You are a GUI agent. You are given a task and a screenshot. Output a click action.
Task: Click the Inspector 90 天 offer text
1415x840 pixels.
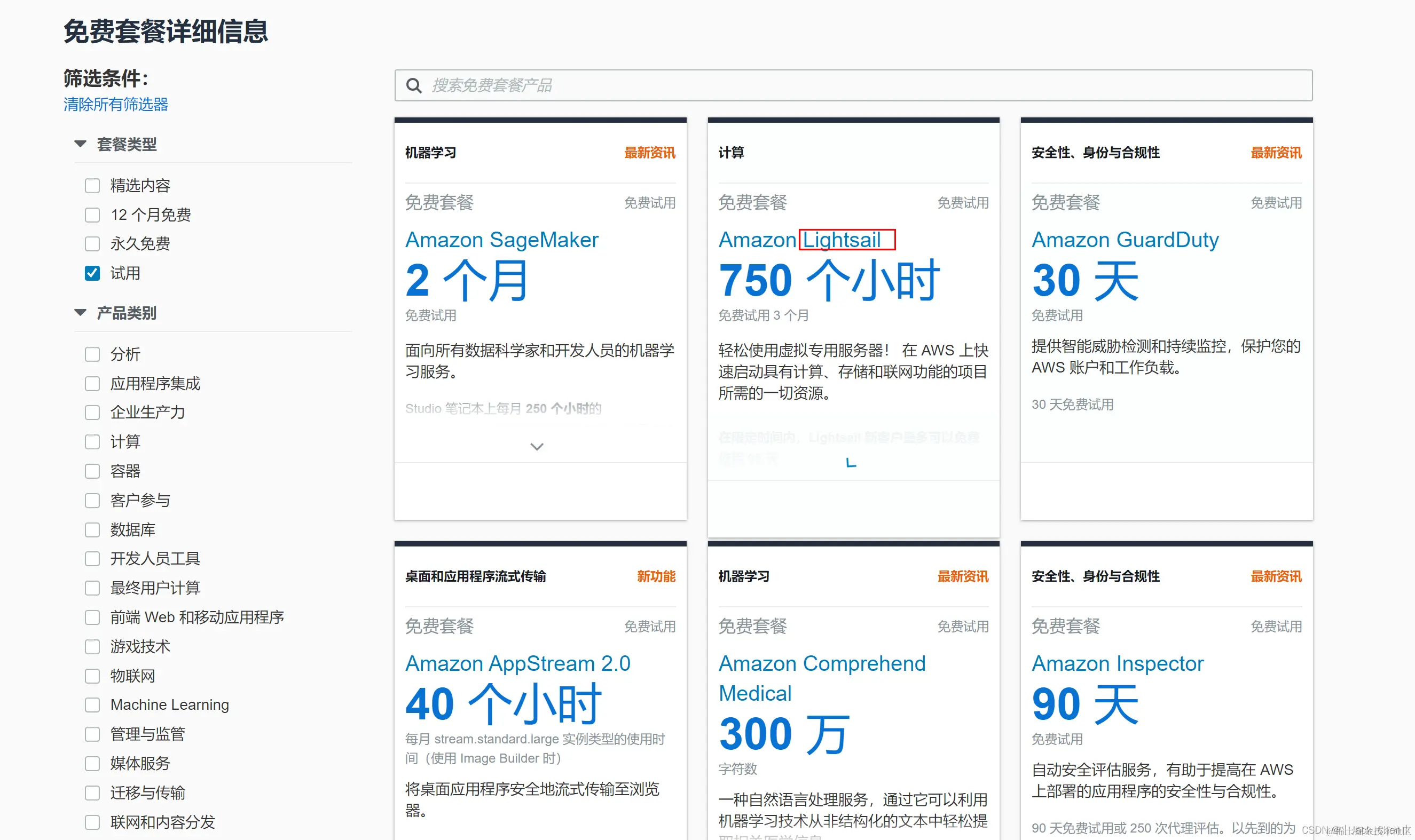1085,705
